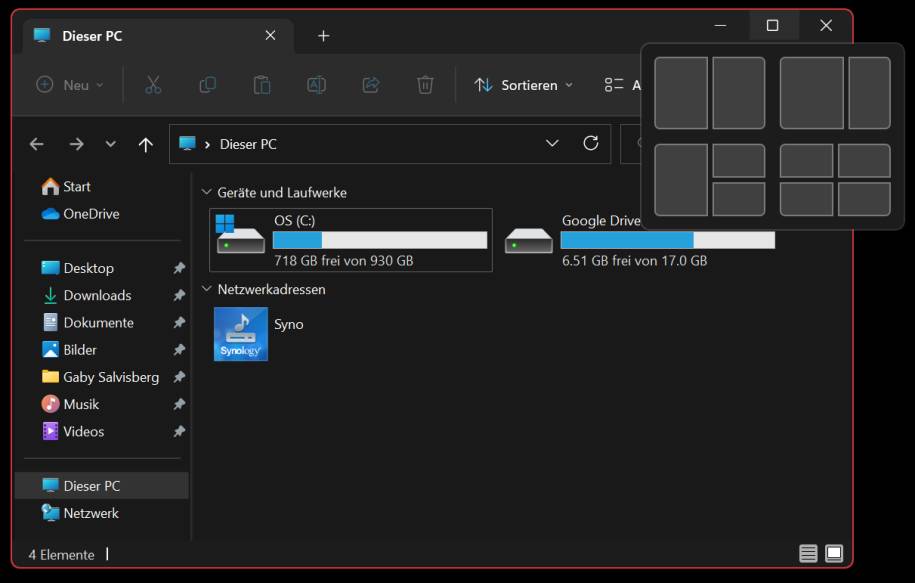
Task: Open the OS (C:) drive
Action: tap(351, 240)
